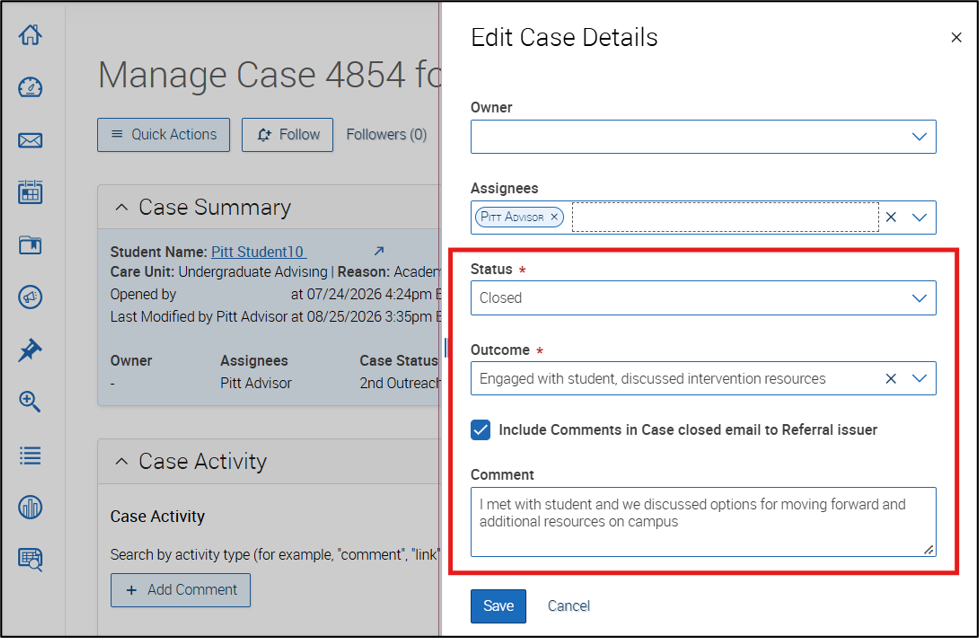Click the Follow button
The width and height of the screenshot is (979, 638).
tap(287, 135)
